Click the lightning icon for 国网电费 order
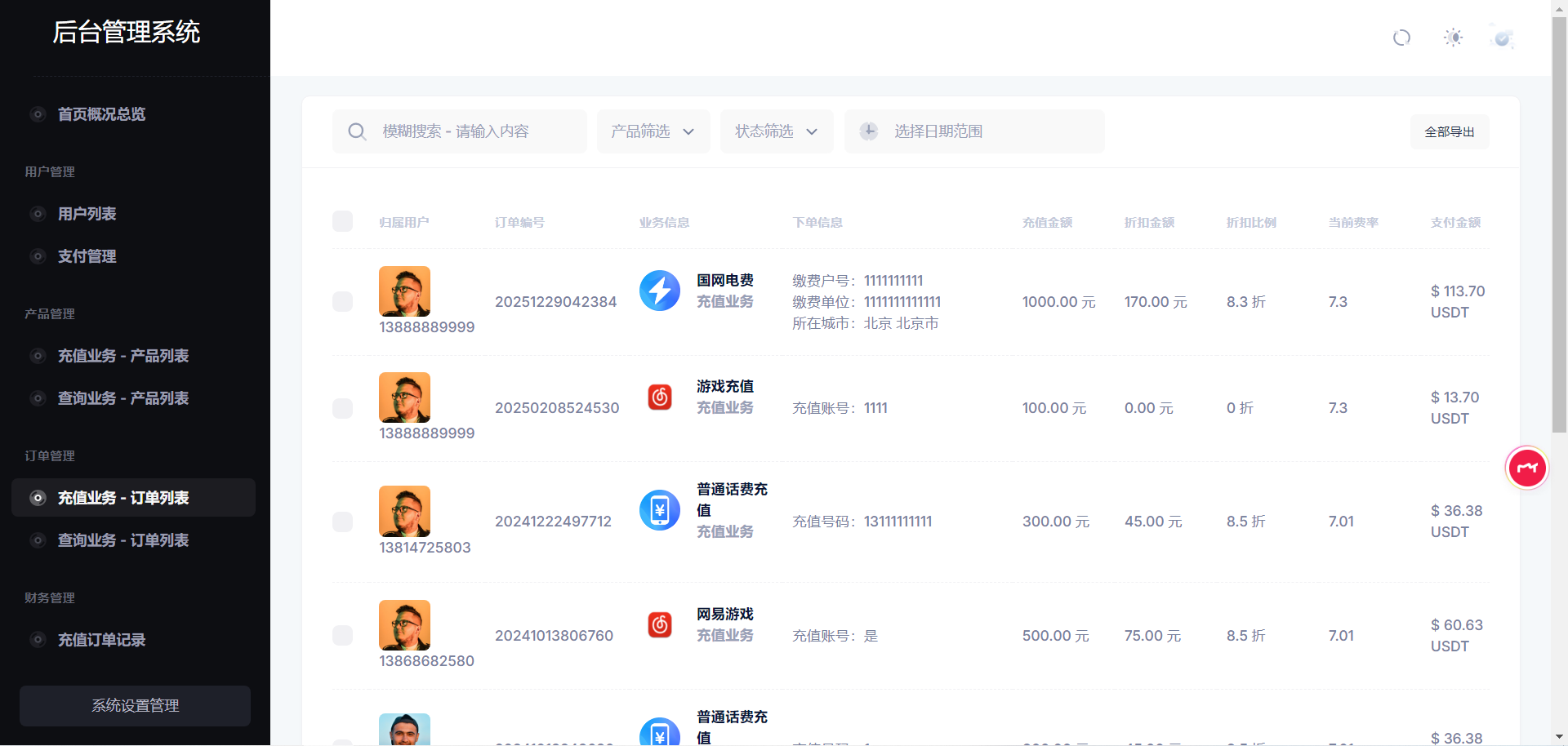Image resolution: width=1568 pixels, height=746 pixels. pyautogui.click(x=659, y=291)
